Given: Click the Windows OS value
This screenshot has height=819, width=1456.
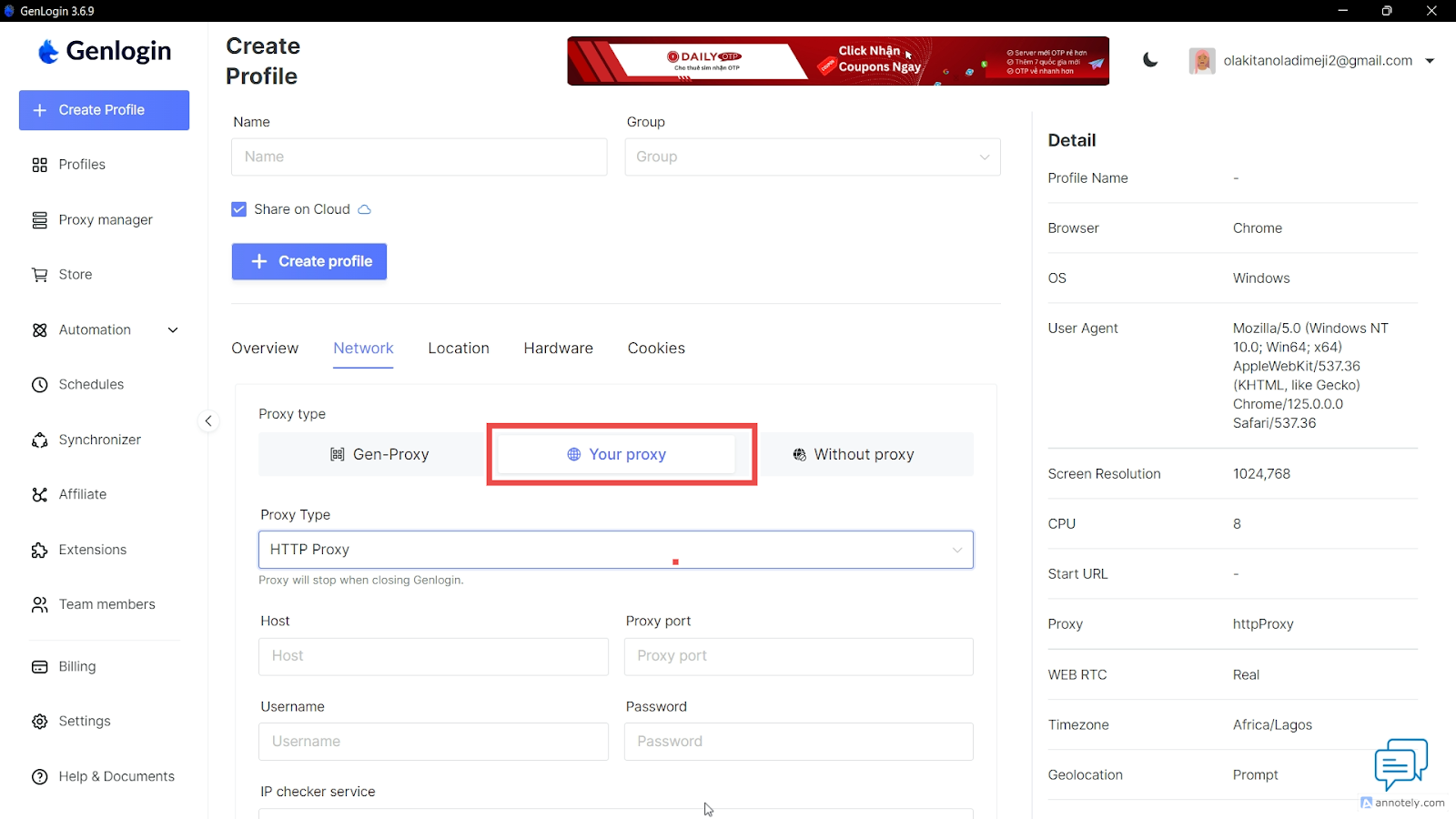Looking at the screenshot, I should pos(1261,278).
